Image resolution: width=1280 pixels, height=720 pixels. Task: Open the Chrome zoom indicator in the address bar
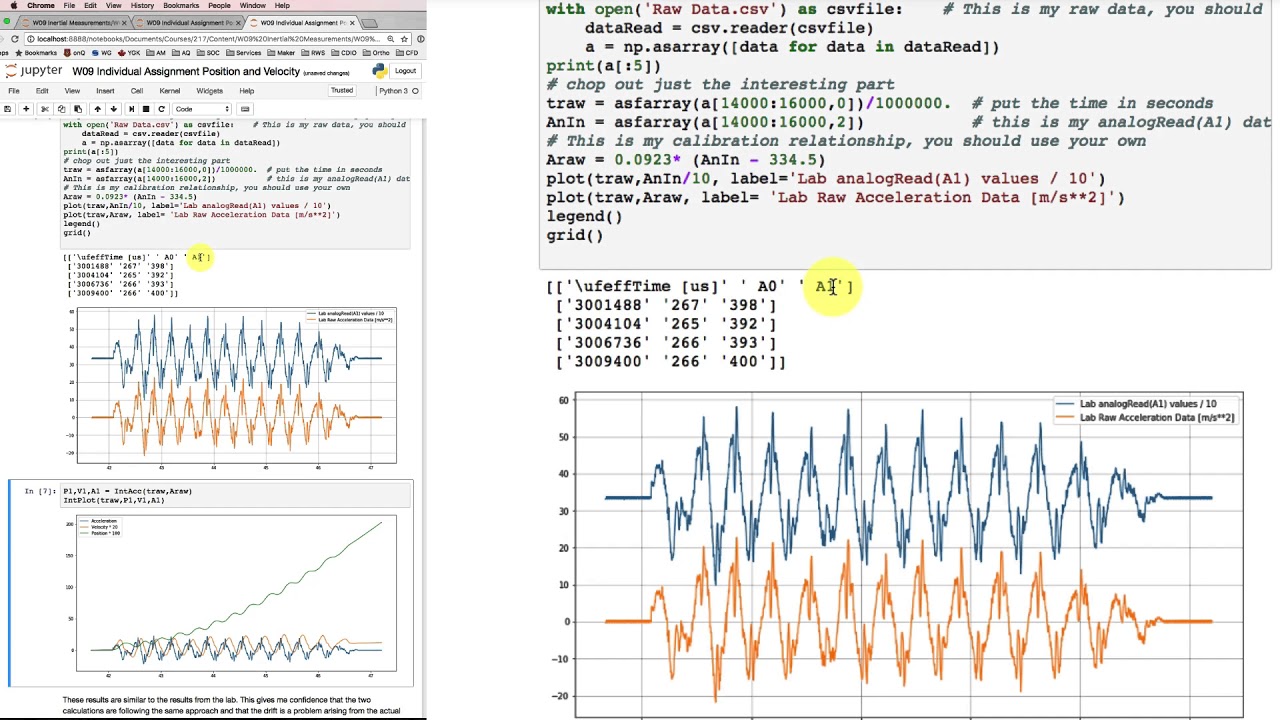[x=390, y=39]
